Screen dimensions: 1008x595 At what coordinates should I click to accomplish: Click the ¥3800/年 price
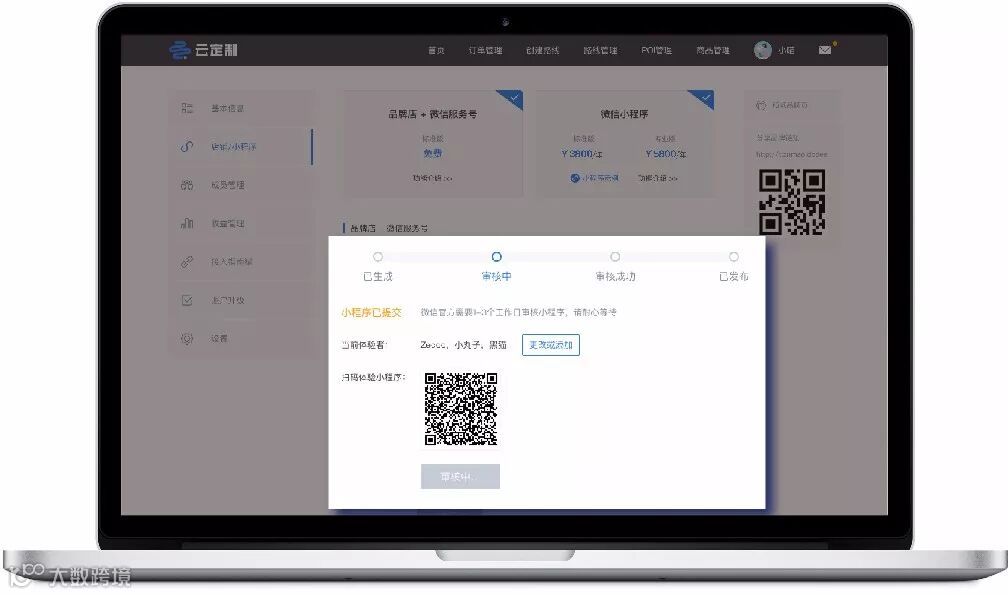coord(582,154)
